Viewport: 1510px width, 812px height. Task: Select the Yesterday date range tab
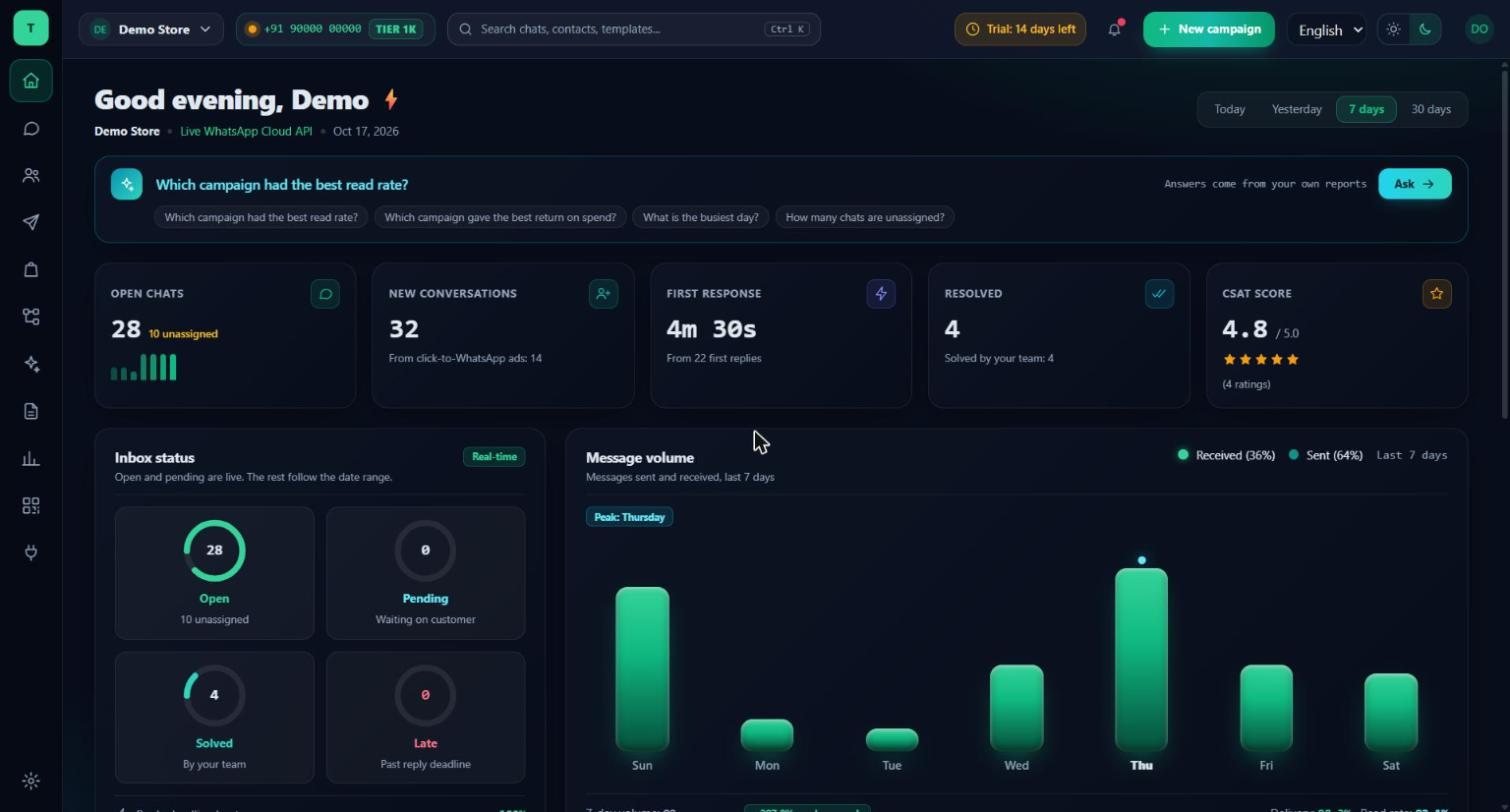pyautogui.click(x=1296, y=109)
